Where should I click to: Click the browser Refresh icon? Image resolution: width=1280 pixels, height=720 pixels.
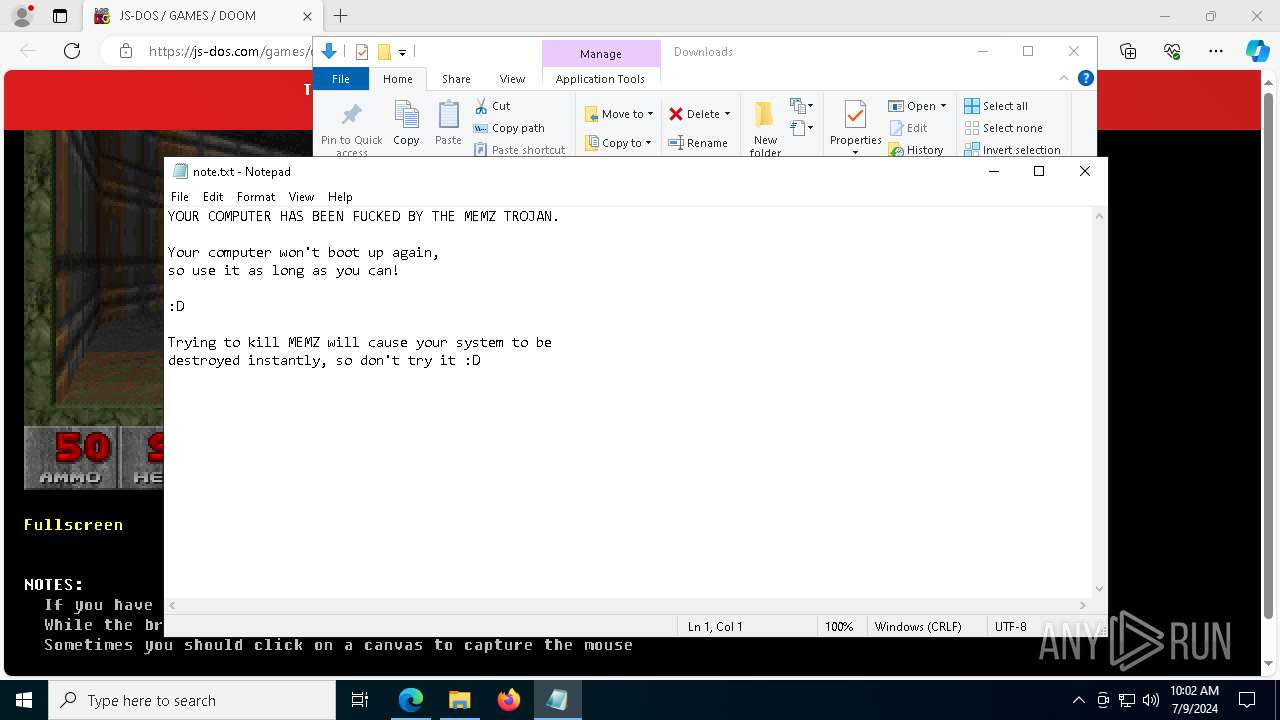coord(72,51)
